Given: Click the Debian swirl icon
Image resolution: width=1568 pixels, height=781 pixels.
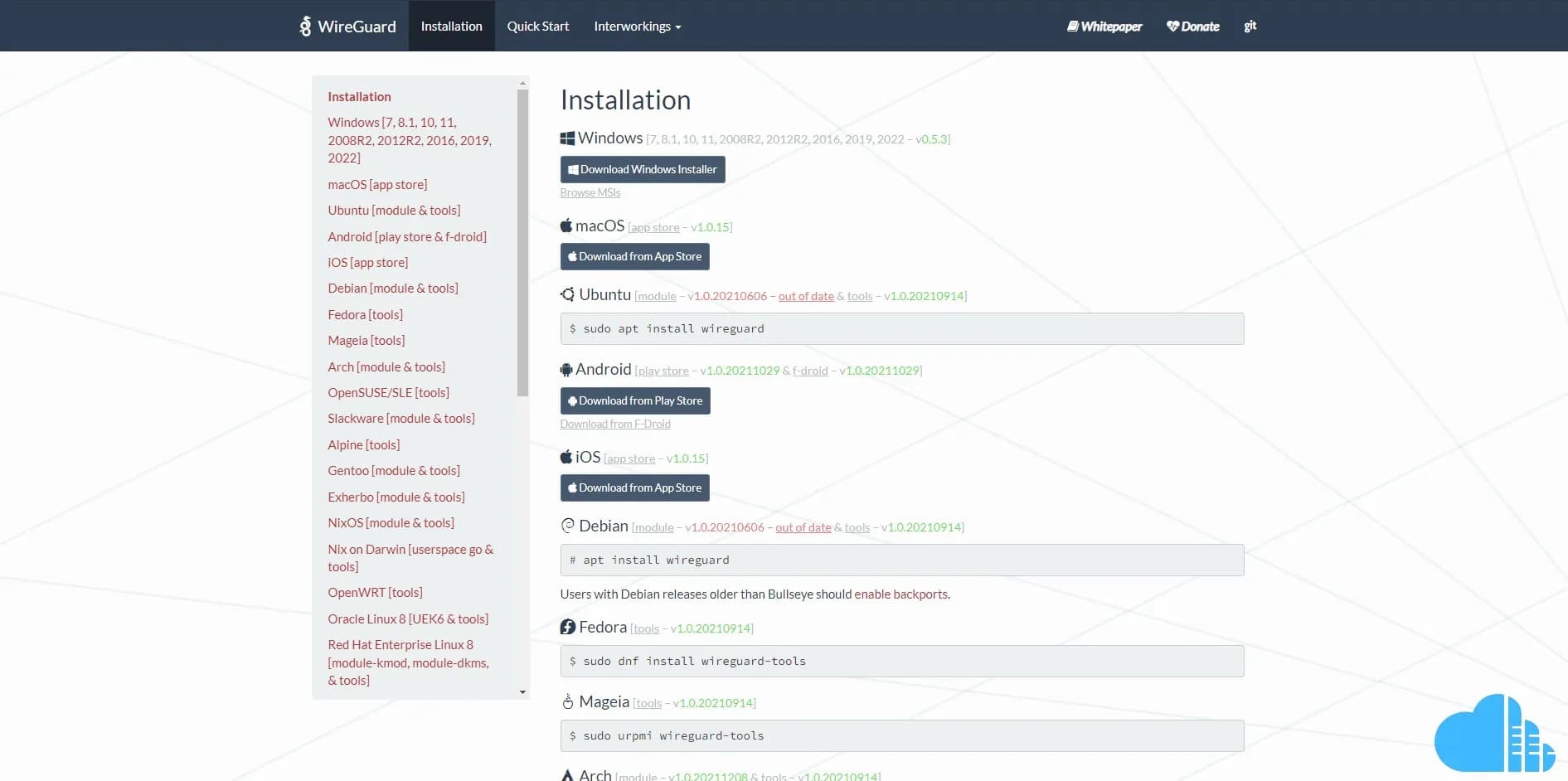Looking at the screenshot, I should pos(567,526).
